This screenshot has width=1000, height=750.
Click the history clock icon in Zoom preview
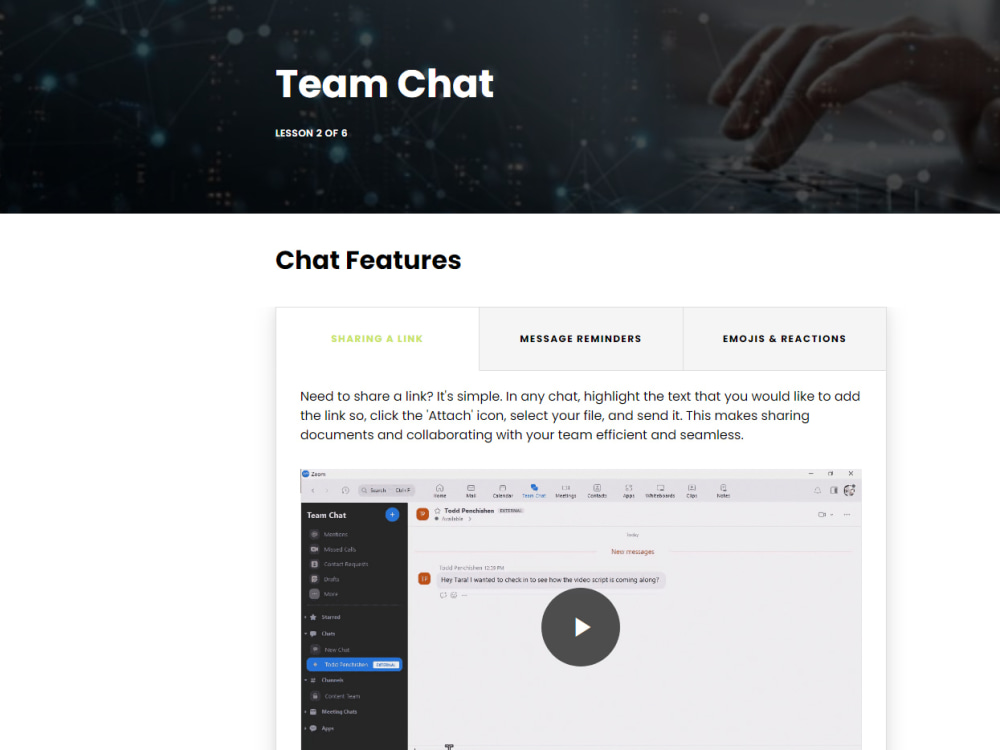pos(345,490)
